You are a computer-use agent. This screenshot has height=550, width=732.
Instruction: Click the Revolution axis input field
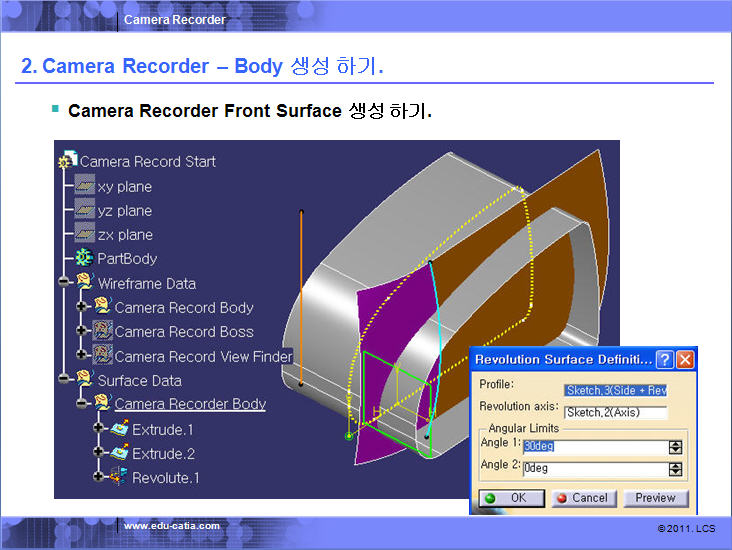point(615,412)
